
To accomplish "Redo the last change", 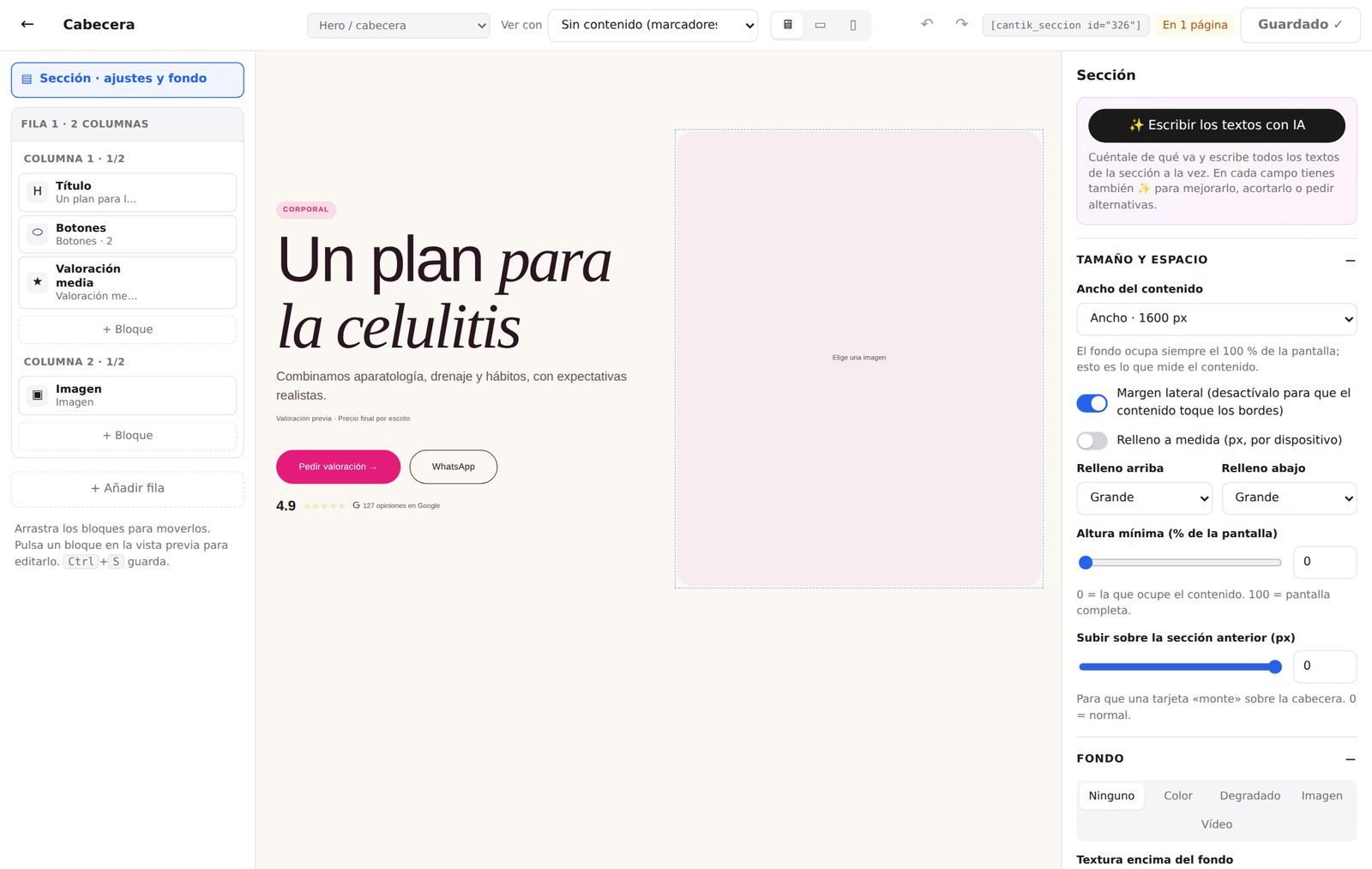I will pos(961,24).
